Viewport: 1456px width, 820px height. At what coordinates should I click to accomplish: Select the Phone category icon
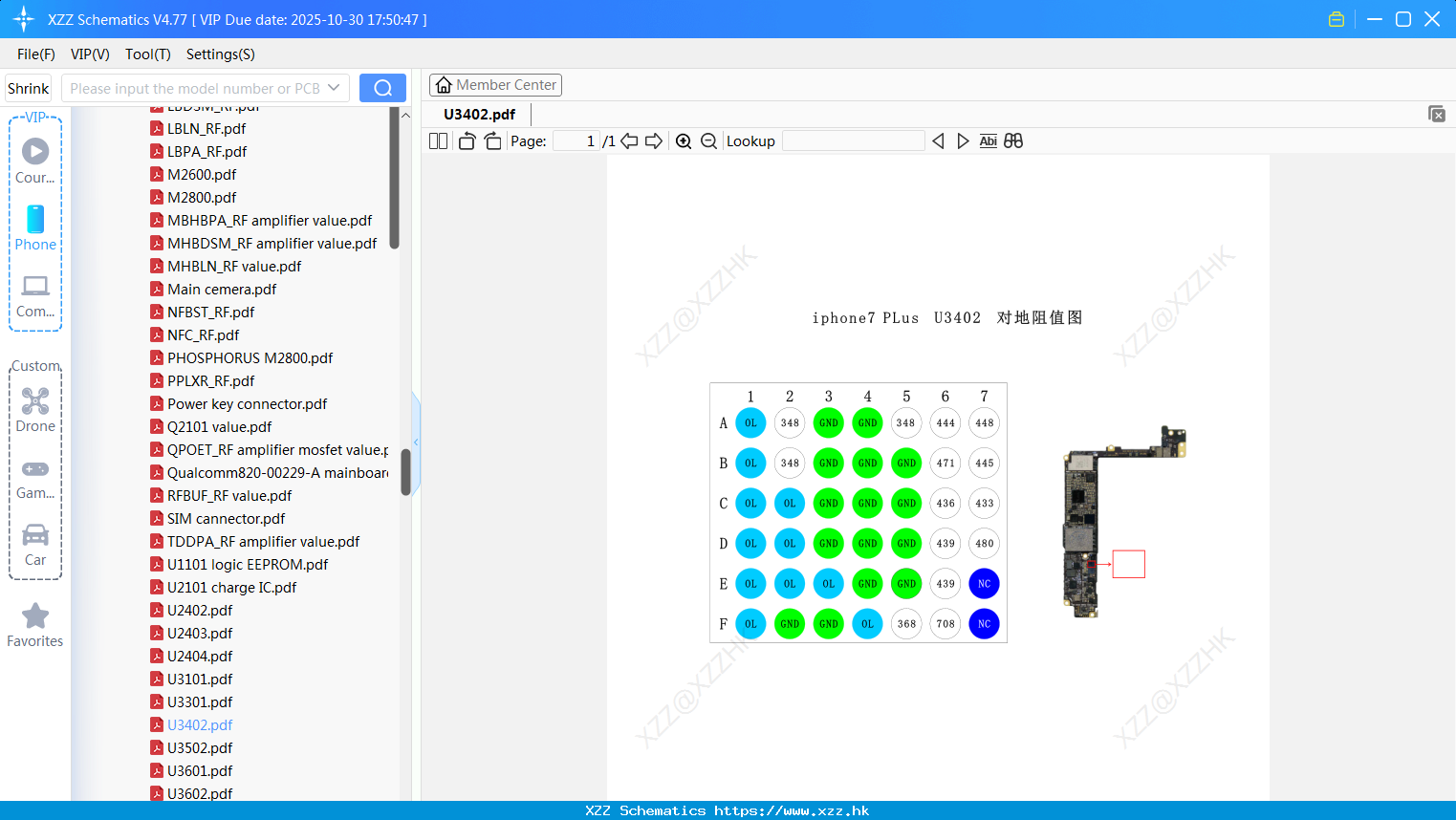coord(35,219)
